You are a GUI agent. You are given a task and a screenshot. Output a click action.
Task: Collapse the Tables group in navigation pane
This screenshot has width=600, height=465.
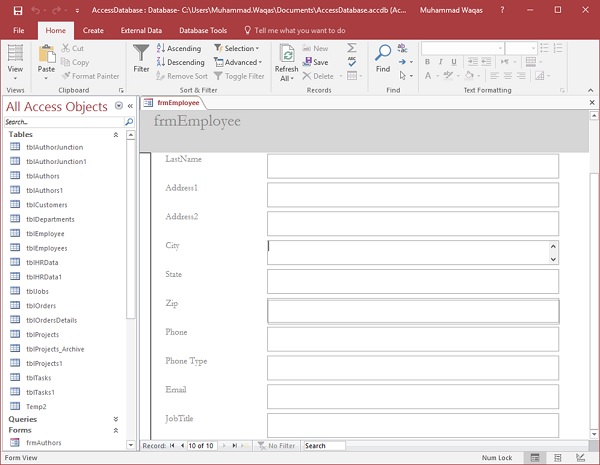click(x=115, y=134)
